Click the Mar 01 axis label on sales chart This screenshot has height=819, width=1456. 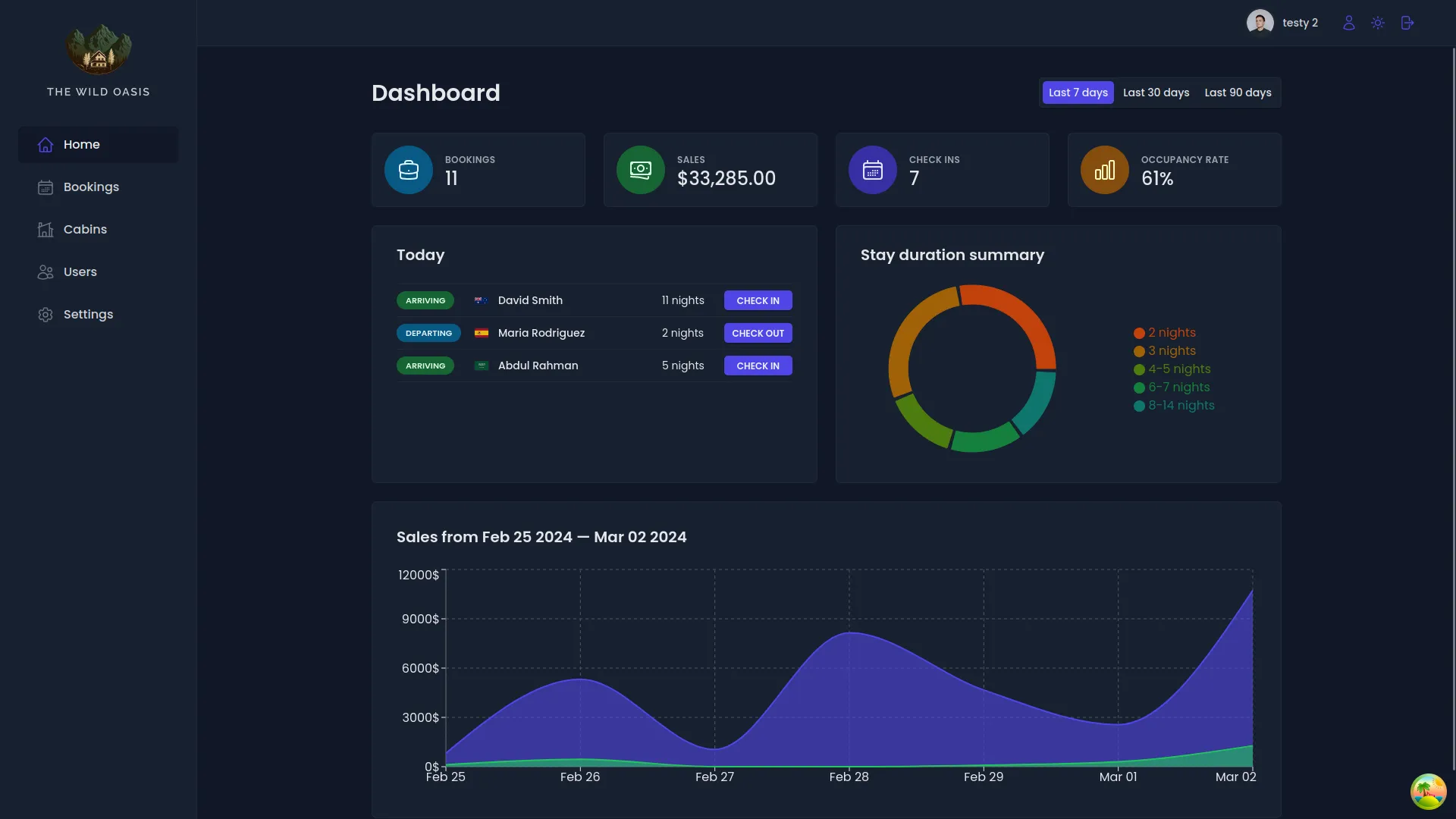pyautogui.click(x=1118, y=777)
